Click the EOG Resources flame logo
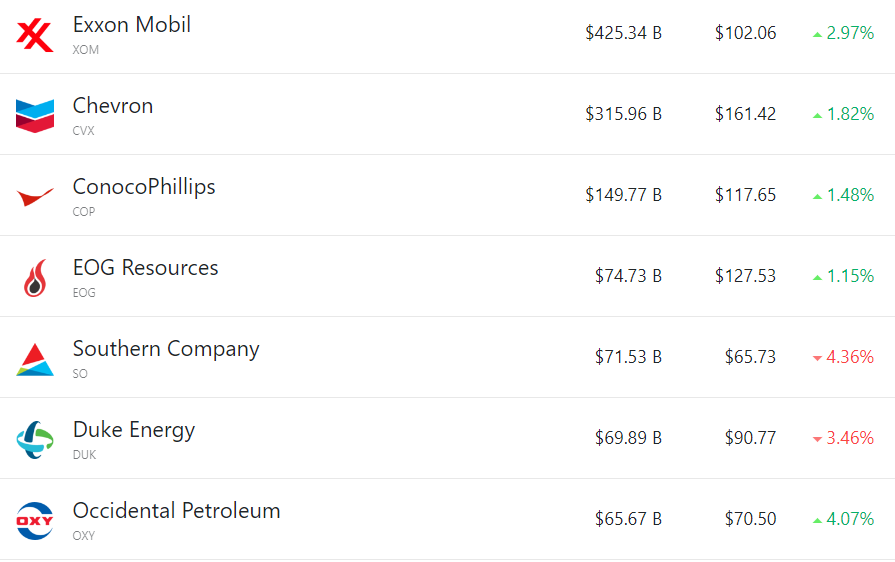The image size is (895, 562). point(35,277)
